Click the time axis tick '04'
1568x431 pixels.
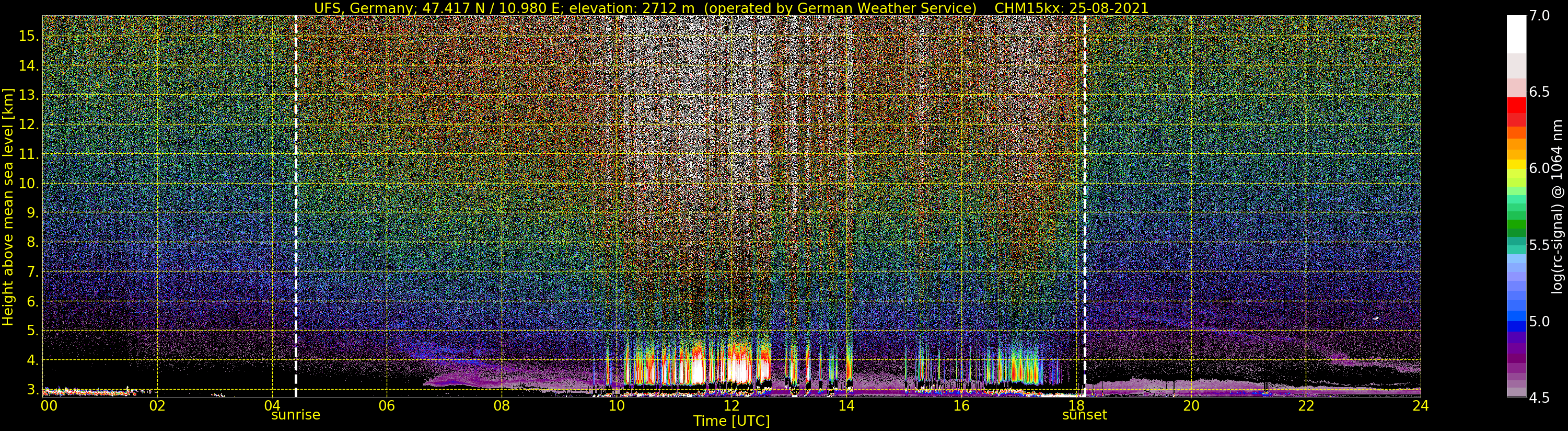pos(272,405)
